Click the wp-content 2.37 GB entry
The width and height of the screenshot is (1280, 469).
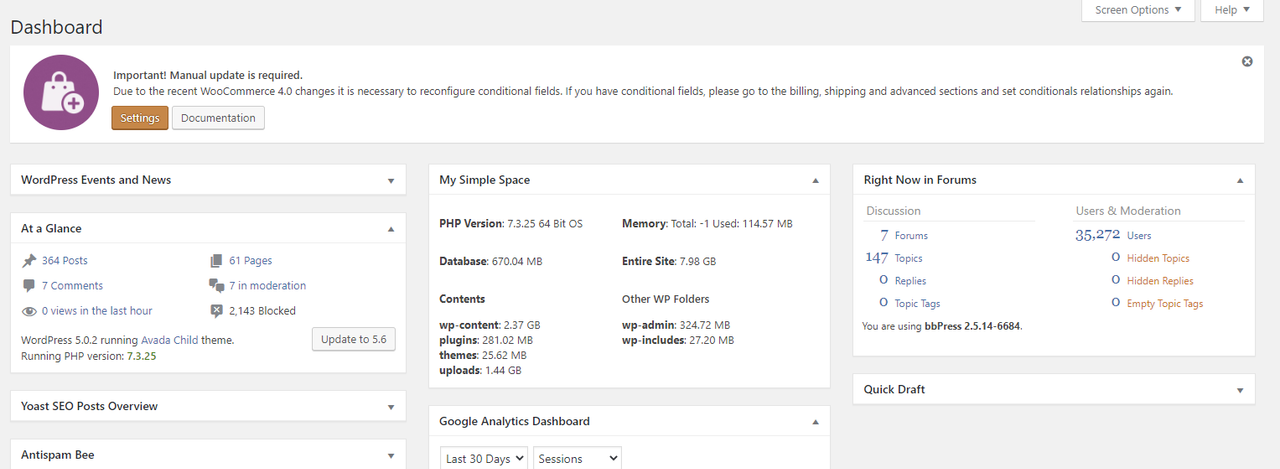point(489,325)
